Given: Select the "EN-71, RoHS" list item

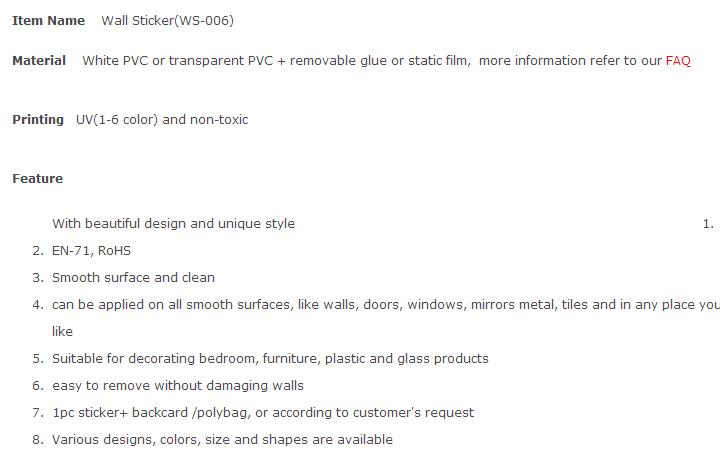Looking at the screenshot, I should click(91, 251).
